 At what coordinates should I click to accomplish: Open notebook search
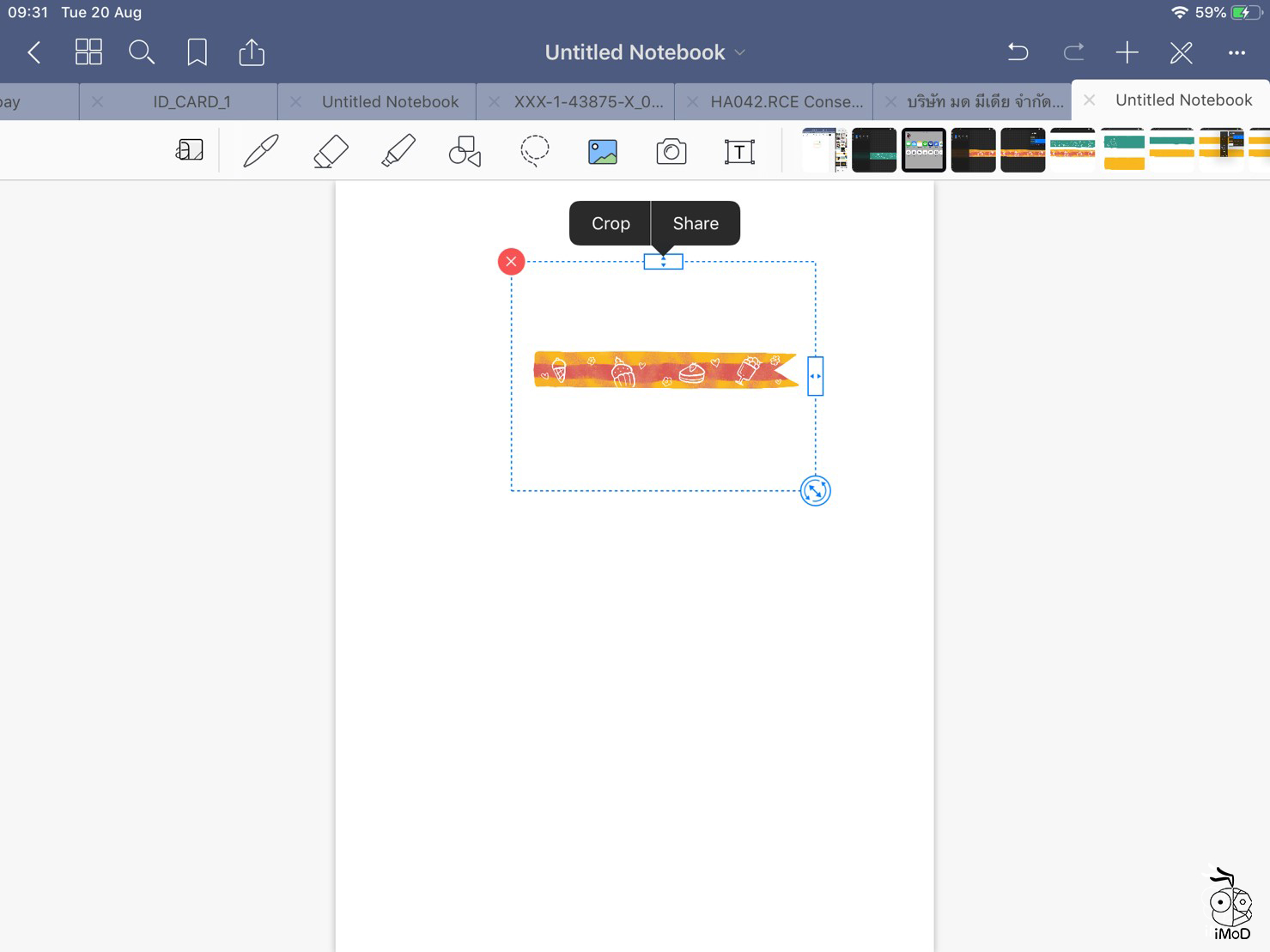(142, 52)
